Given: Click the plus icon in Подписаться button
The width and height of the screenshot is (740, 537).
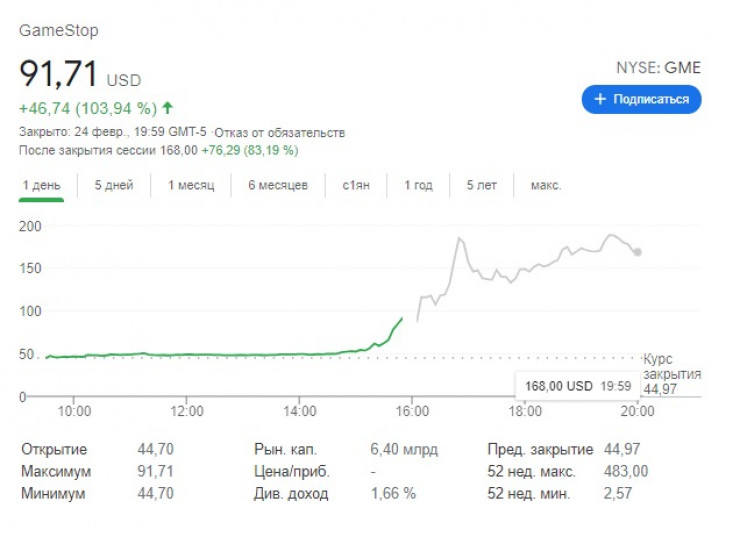Looking at the screenshot, I should point(600,99).
